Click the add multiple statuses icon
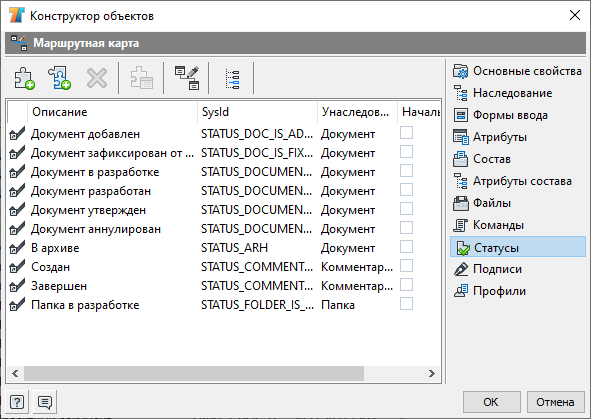The height and width of the screenshot is (419, 591). tap(59, 78)
